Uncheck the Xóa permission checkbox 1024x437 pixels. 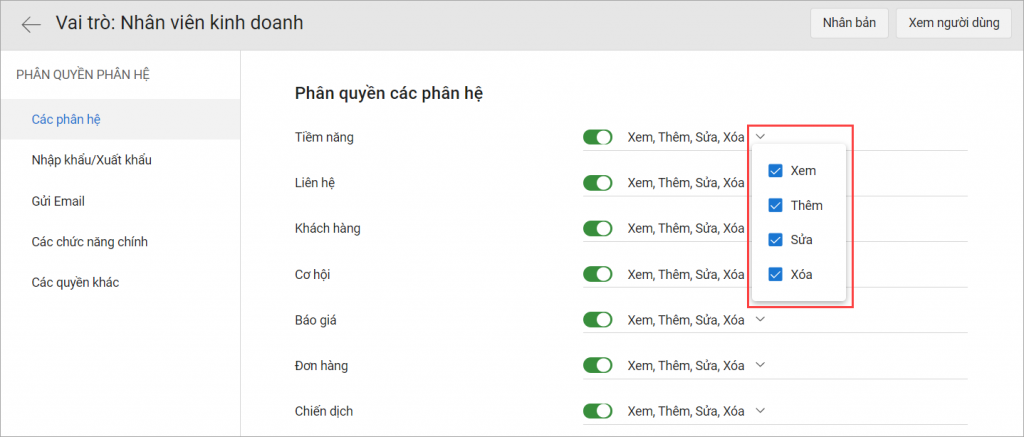tap(775, 274)
